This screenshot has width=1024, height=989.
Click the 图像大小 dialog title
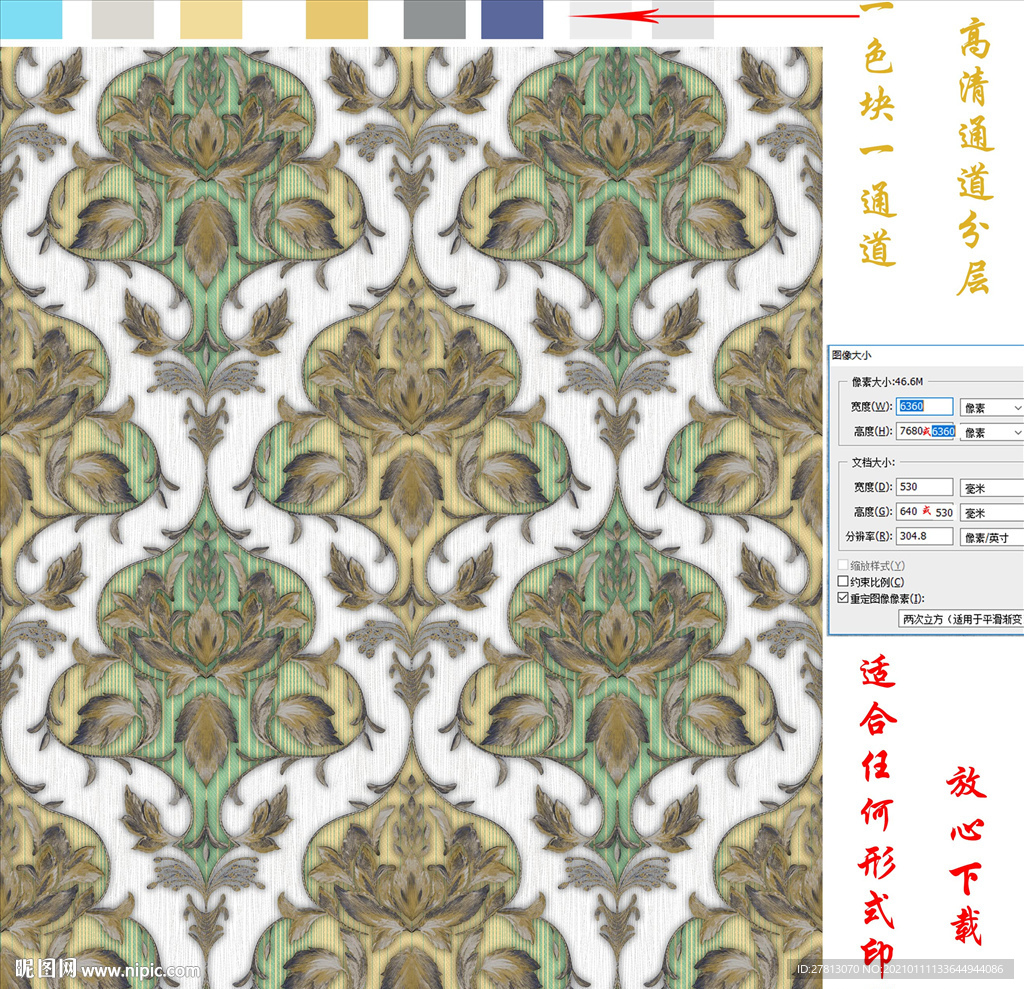click(x=852, y=355)
